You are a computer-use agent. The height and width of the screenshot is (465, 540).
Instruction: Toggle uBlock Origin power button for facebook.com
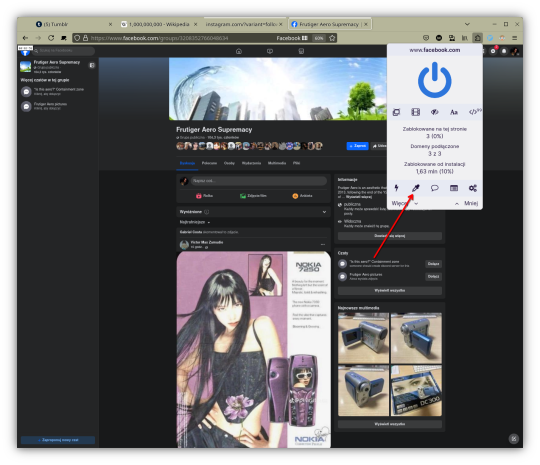[x=434, y=80]
